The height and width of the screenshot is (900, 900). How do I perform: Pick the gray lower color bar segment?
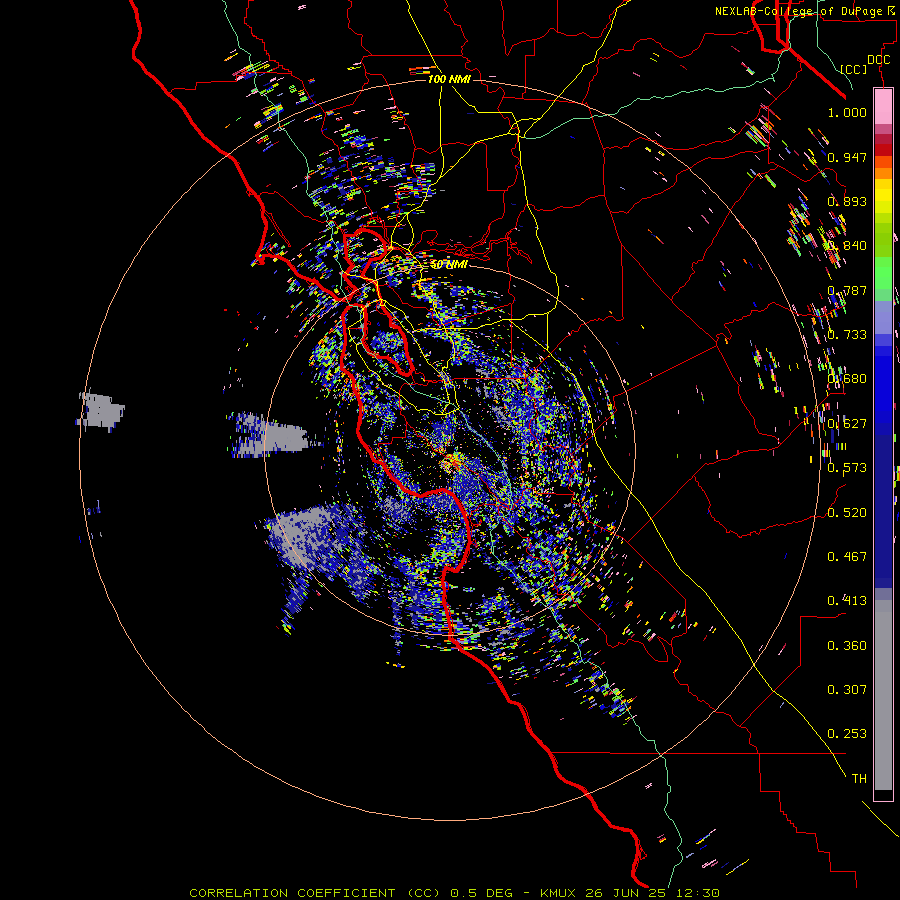coord(883,695)
